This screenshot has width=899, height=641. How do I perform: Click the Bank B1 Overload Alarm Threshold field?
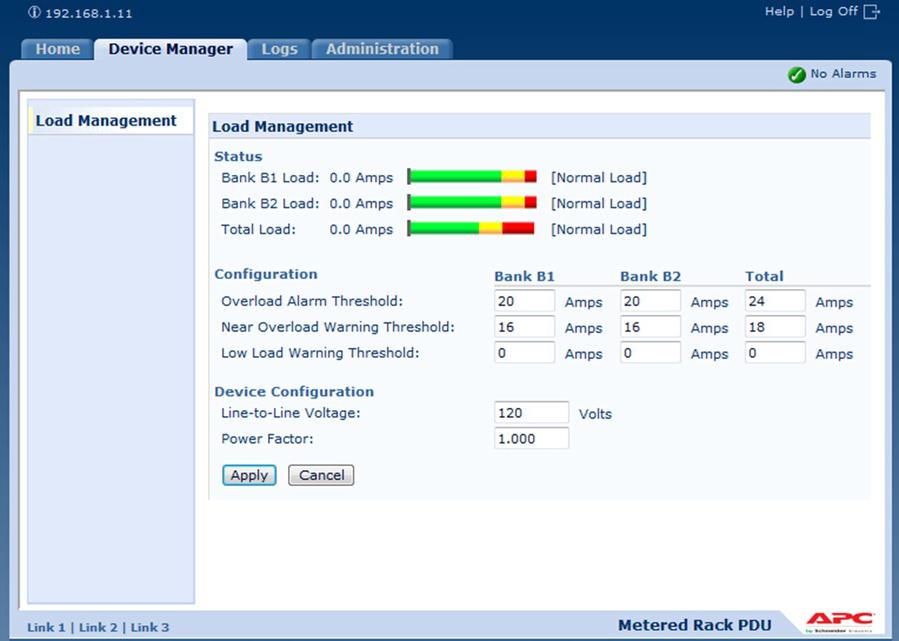[524, 301]
